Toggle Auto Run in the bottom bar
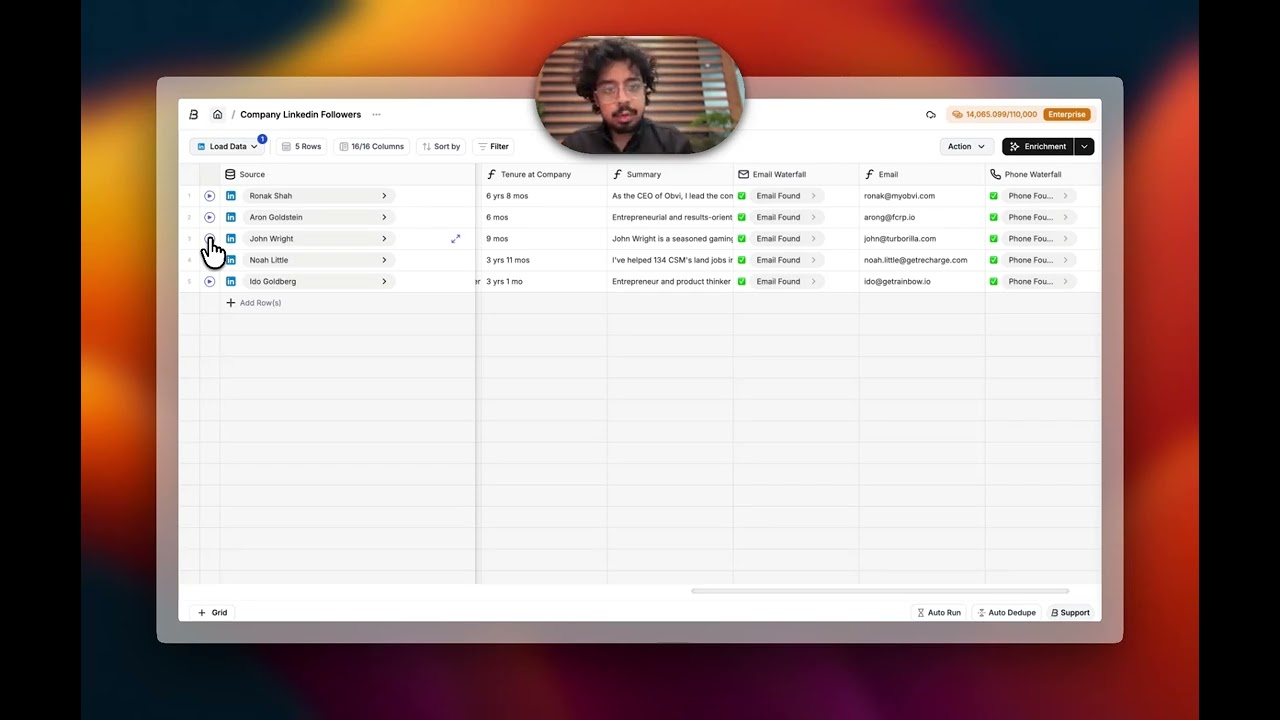Image resolution: width=1280 pixels, height=720 pixels. [x=939, y=613]
